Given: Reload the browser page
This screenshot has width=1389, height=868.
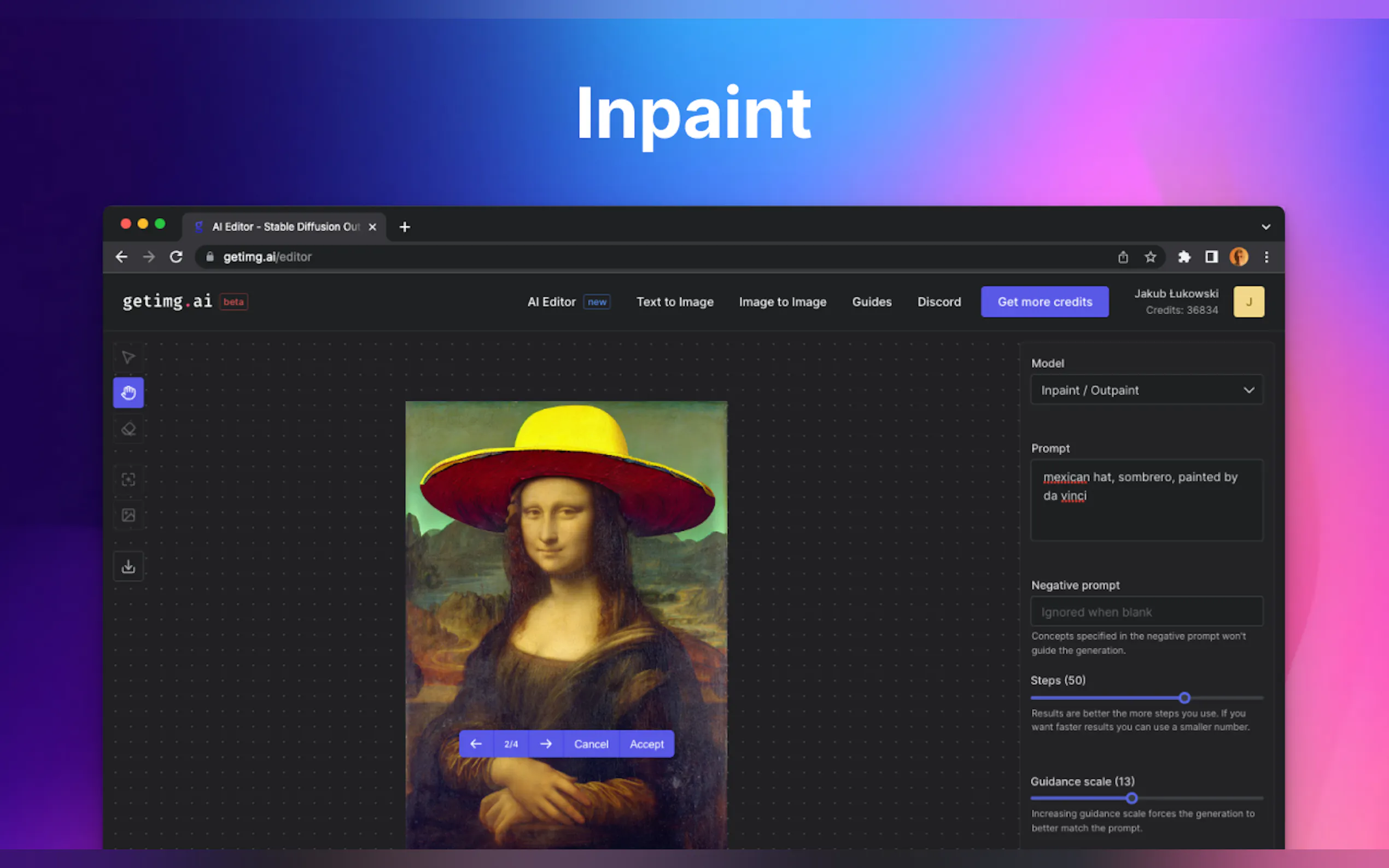Looking at the screenshot, I should click(176, 257).
